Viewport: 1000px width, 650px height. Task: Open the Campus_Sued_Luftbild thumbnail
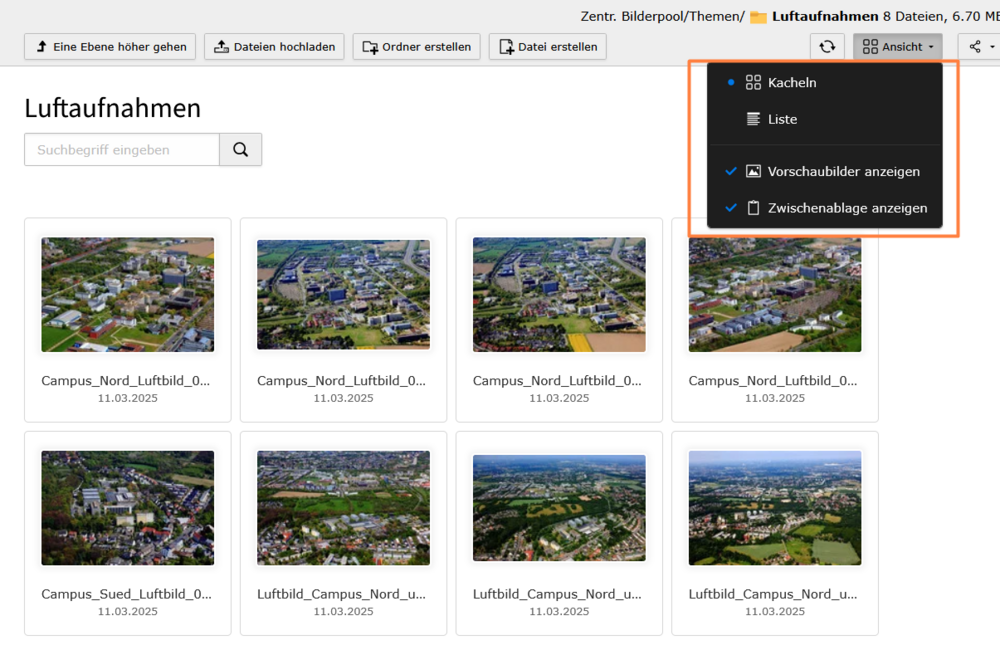127,508
